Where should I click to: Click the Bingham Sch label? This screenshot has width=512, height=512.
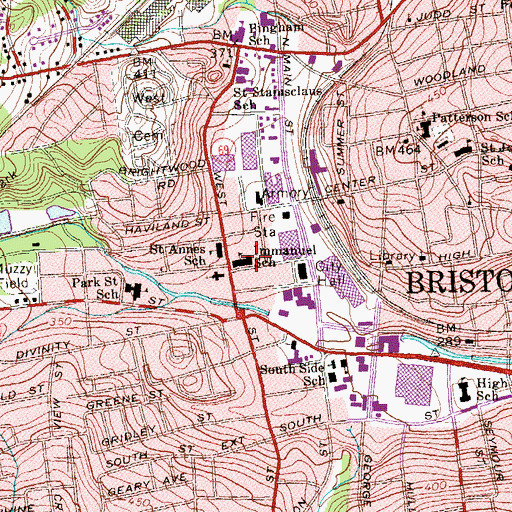[x=276, y=34]
